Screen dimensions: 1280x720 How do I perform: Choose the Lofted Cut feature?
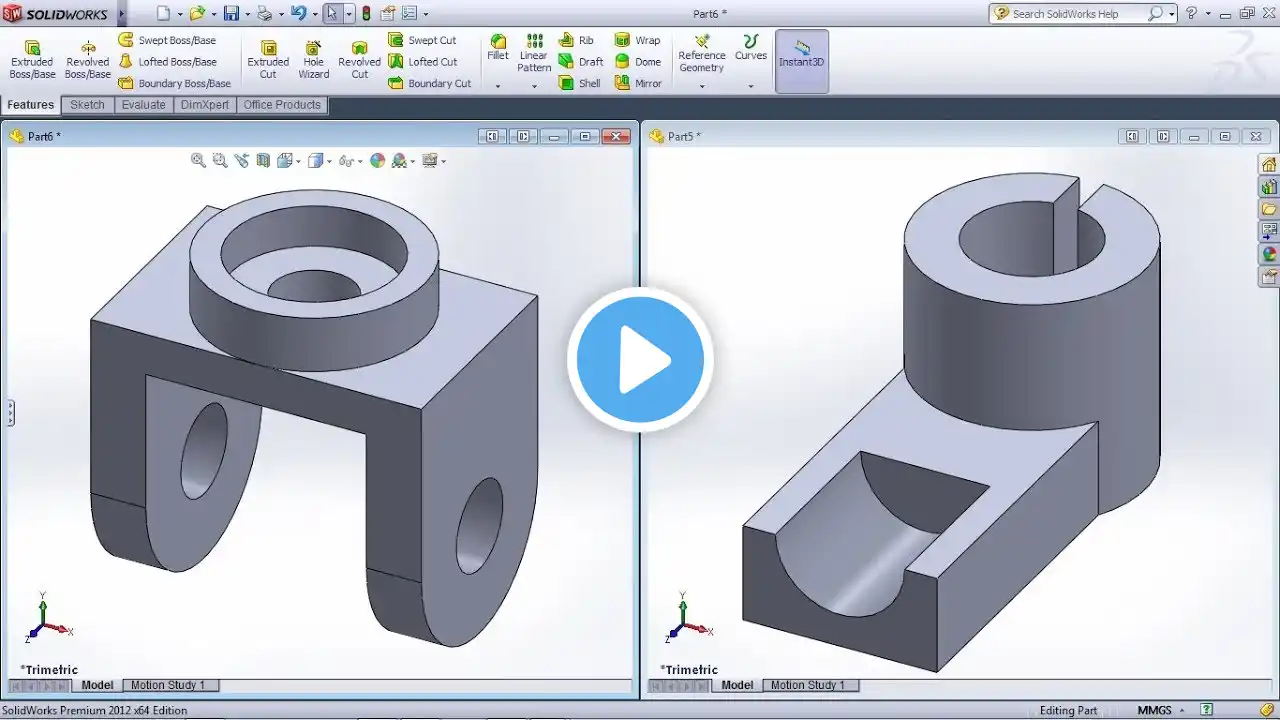pos(423,62)
